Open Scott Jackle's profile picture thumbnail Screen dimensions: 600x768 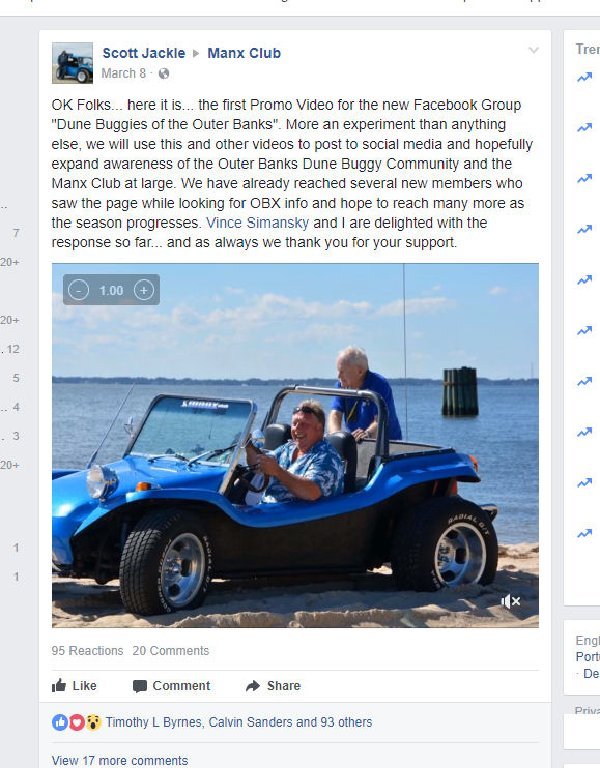[72, 63]
